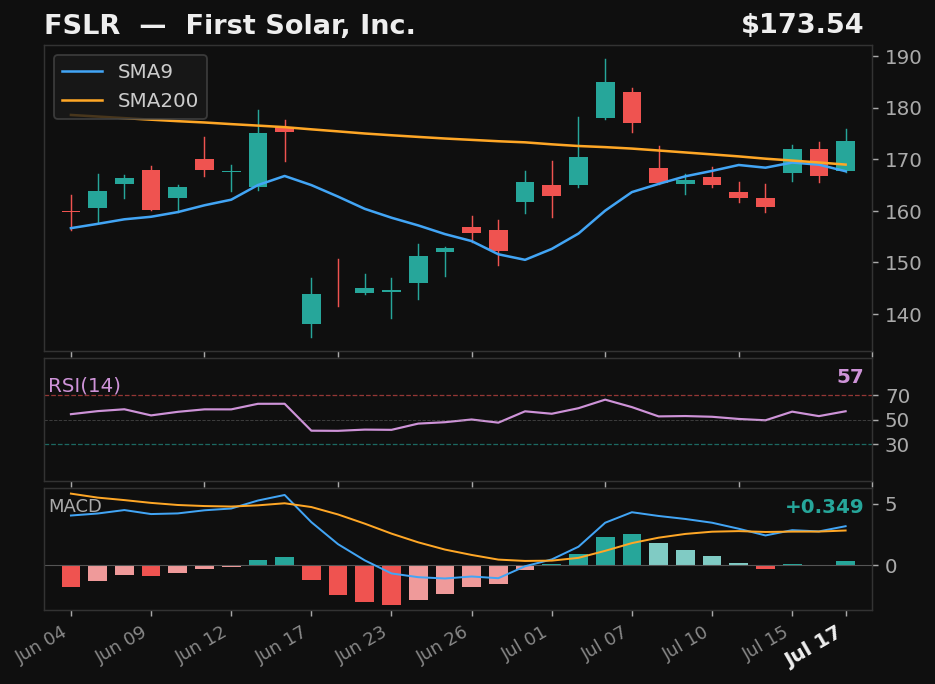Click the RSI(14) panel label

point(84,386)
